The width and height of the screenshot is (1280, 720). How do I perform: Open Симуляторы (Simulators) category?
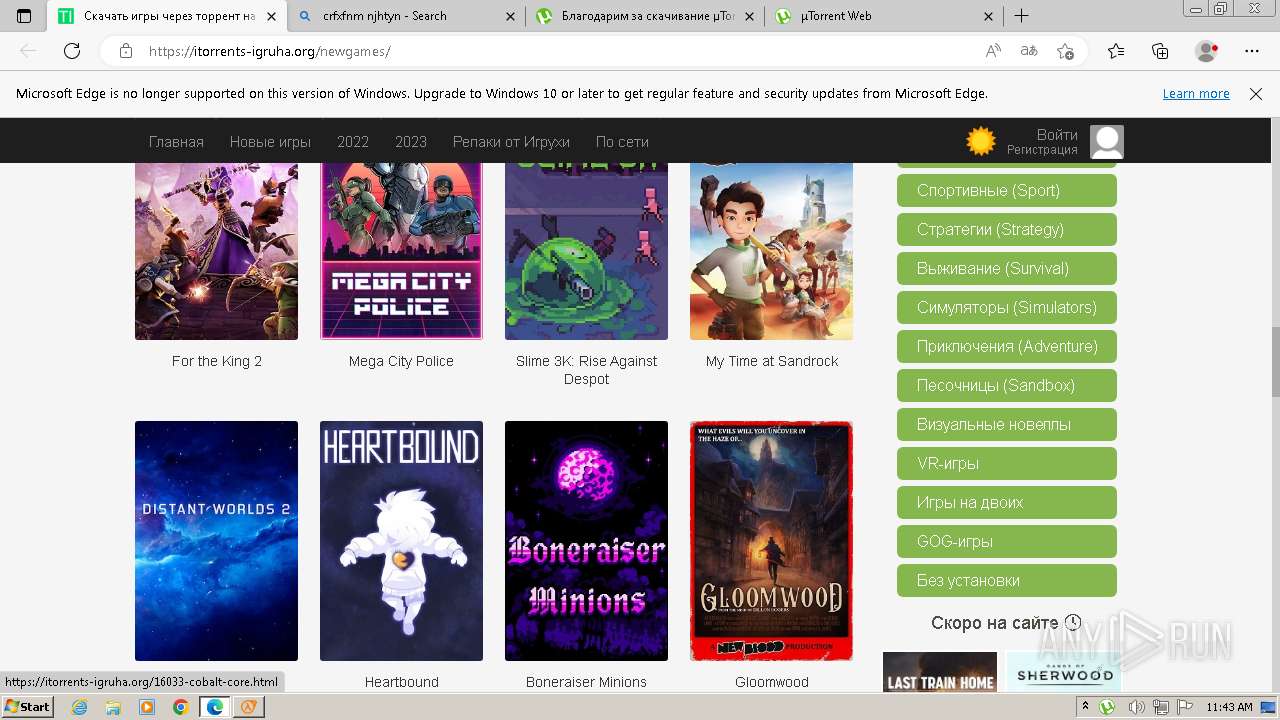click(1007, 307)
